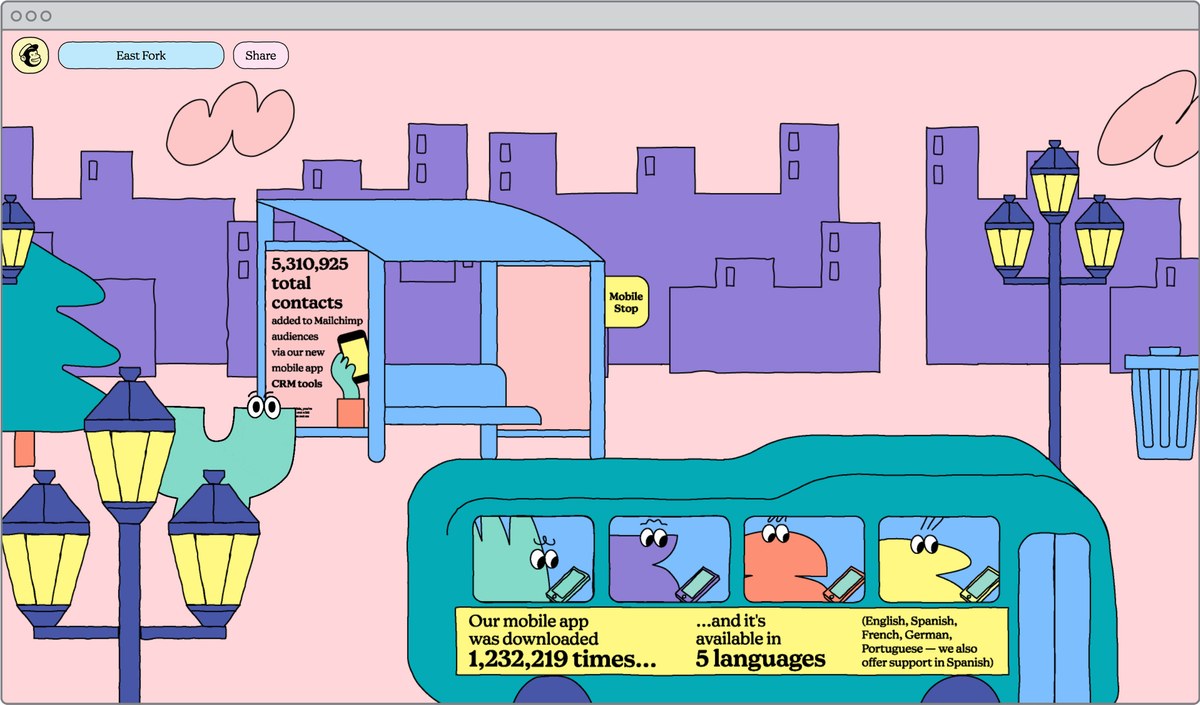The width and height of the screenshot is (1200, 705).
Task: Click the blue trash can
Action: pos(1161,403)
